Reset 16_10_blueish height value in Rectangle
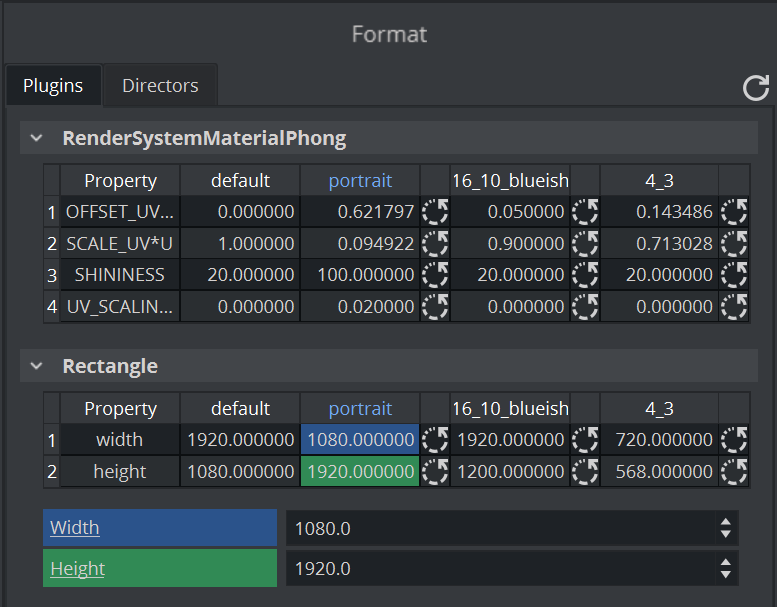Screen dimensions: 777x607 click(x=585, y=471)
